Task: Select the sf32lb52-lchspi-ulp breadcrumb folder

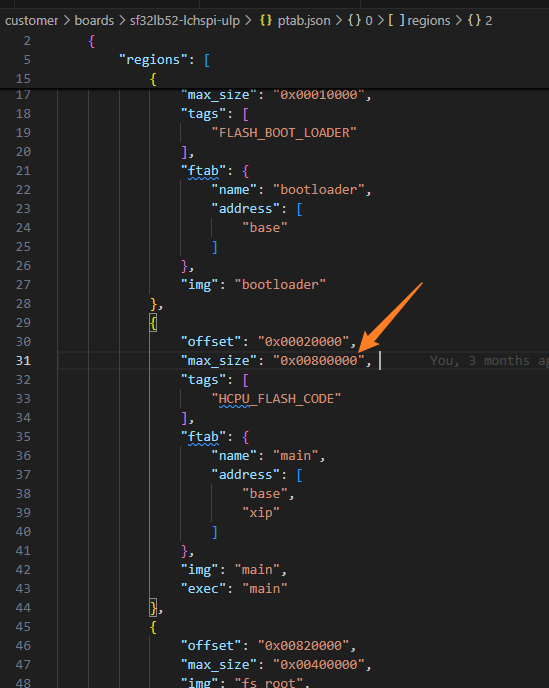Action: pos(185,21)
